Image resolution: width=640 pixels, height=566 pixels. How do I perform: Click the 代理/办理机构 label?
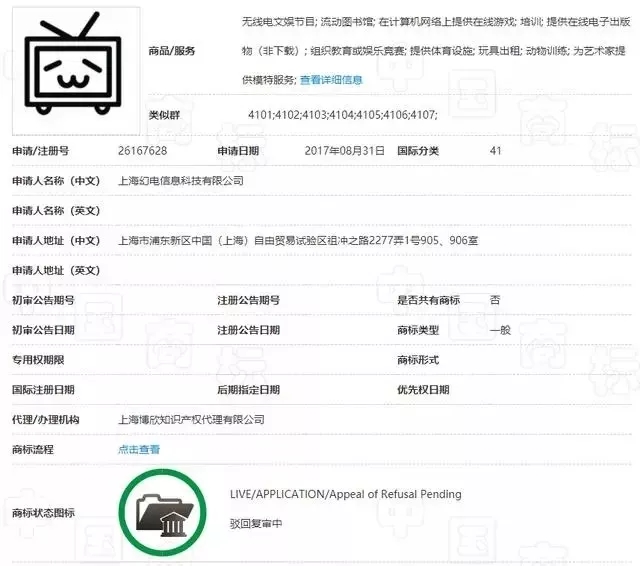coord(45,420)
